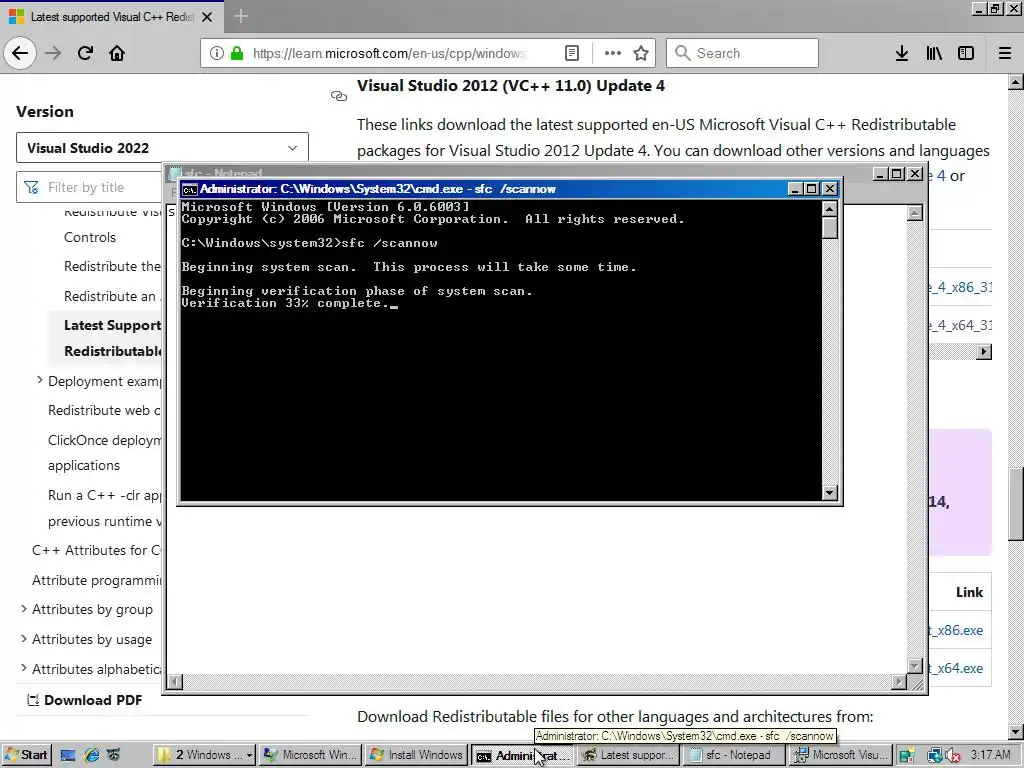The height and width of the screenshot is (768, 1024).
Task: Click the browser Search box
Action: tap(742, 53)
